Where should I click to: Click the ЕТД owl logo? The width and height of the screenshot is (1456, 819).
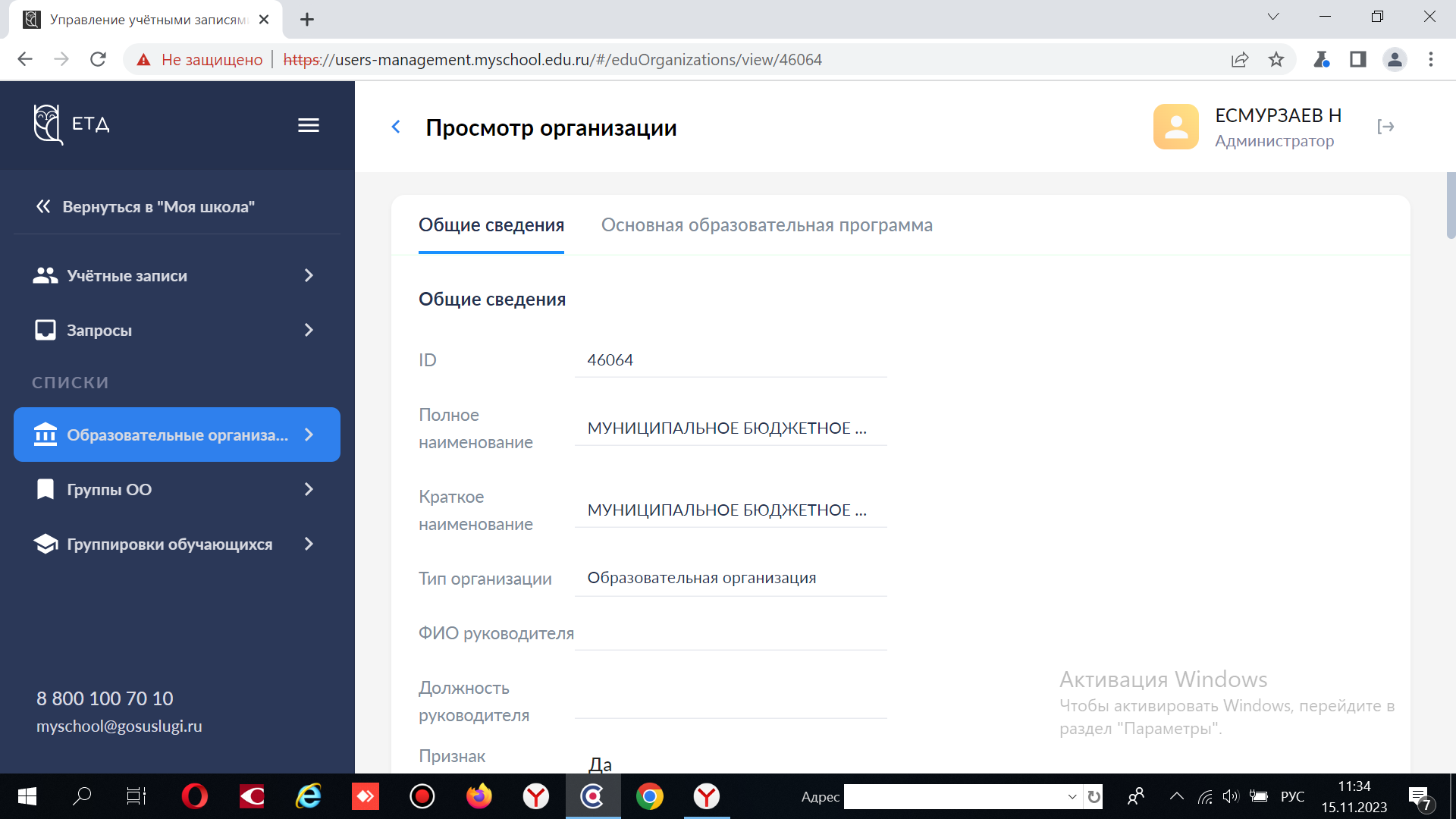(47, 124)
